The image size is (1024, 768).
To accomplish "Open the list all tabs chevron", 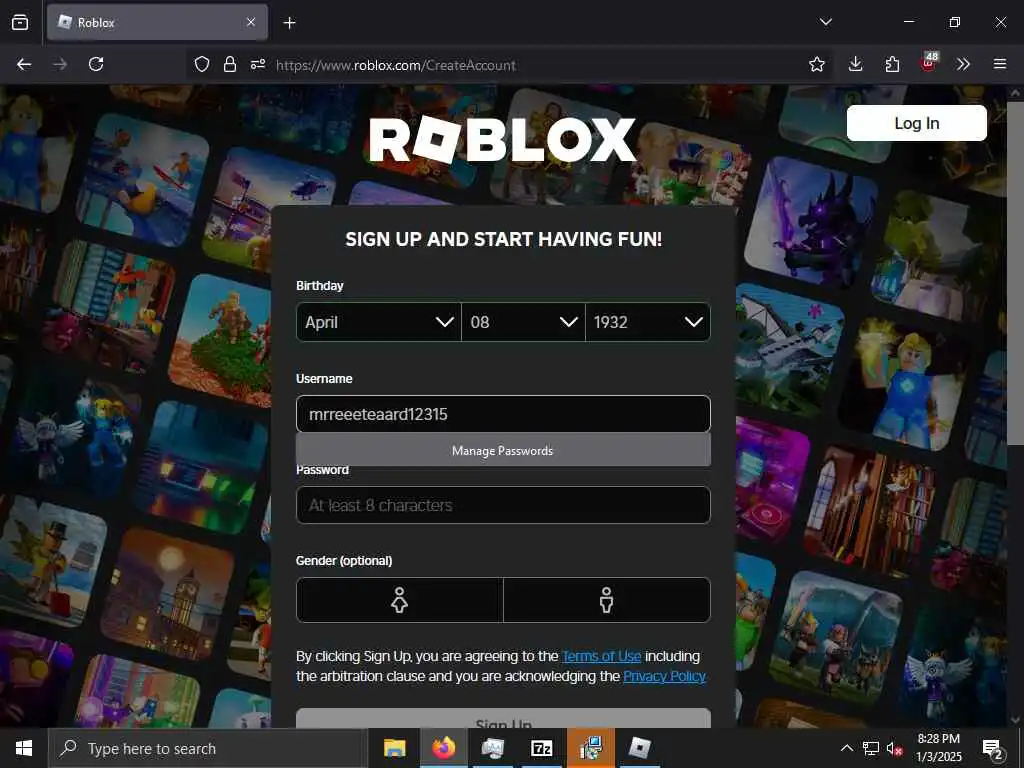I will (x=825, y=22).
